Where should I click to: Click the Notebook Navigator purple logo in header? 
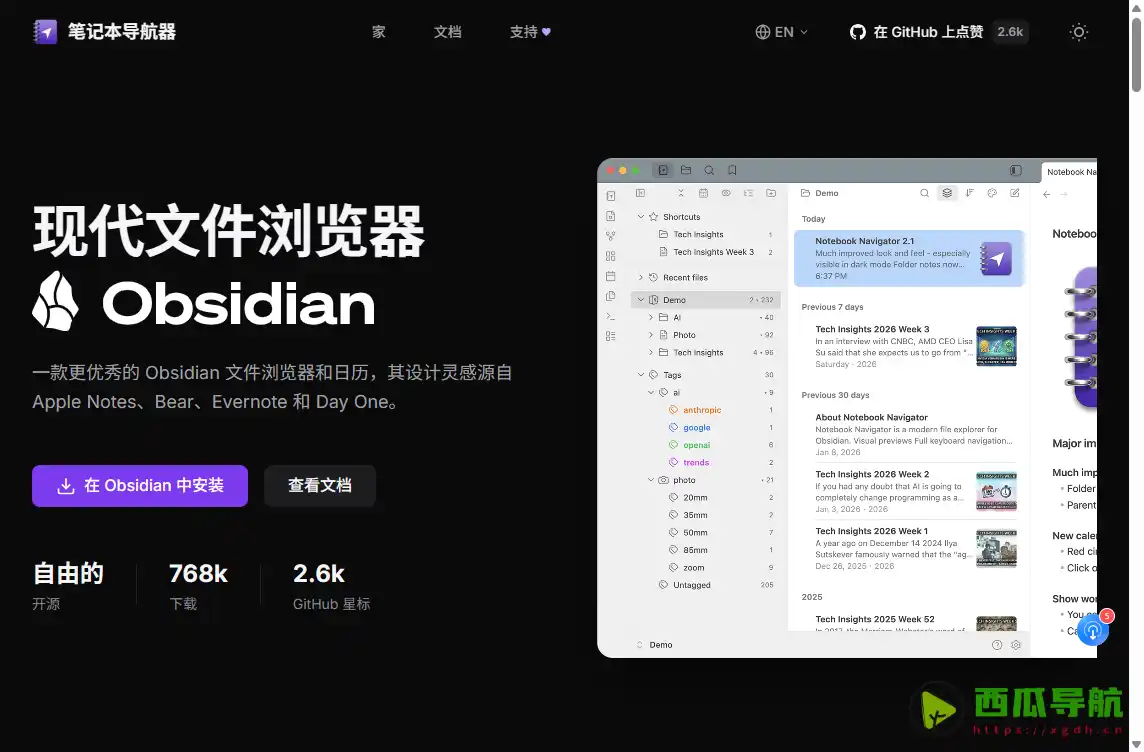coord(45,31)
